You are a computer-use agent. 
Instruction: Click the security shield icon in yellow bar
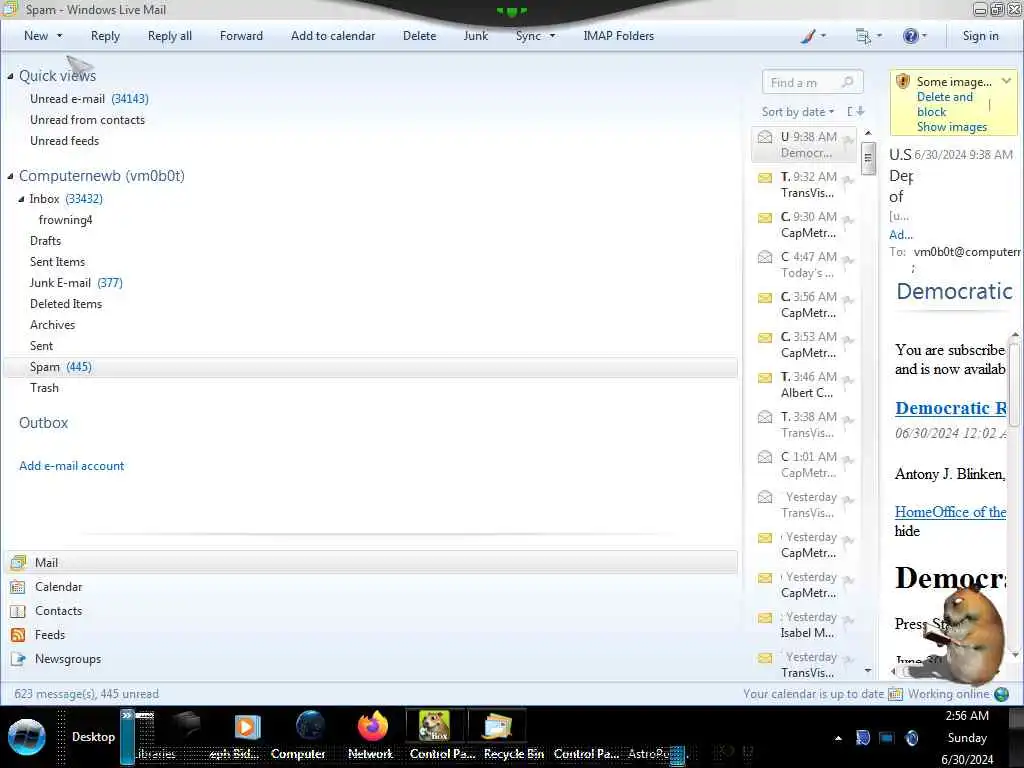click(903, 82)
